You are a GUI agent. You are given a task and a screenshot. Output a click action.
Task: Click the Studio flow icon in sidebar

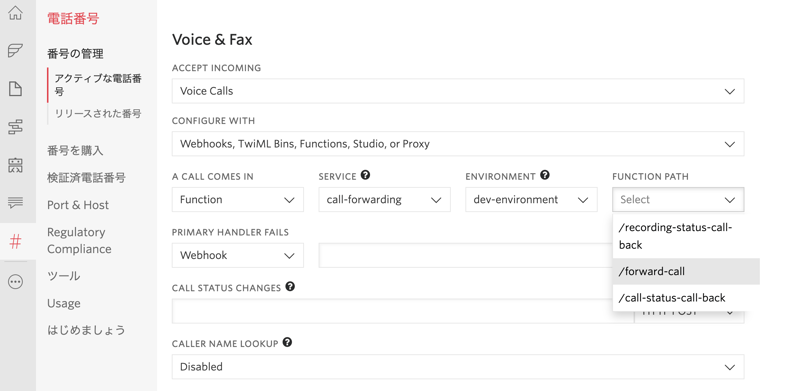(16, 127)
